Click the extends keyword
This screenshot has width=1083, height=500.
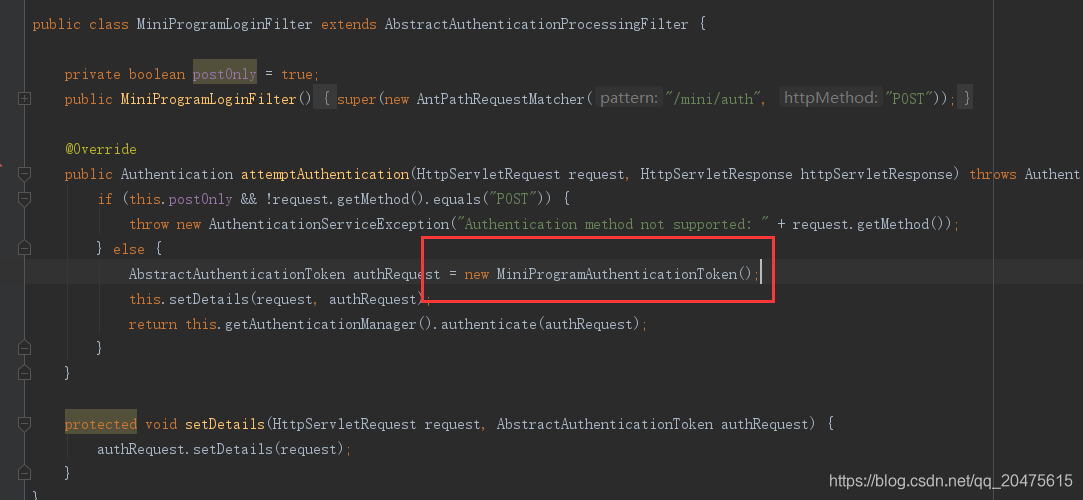click(349, 24)
